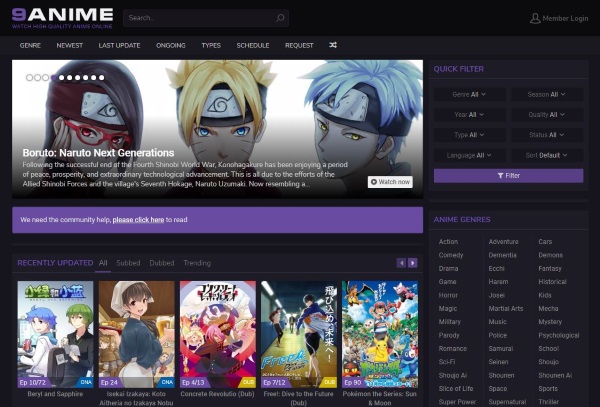Click the random shuffle icon in navbar
The image size is (600, 407).
click(x=333, y=45)
